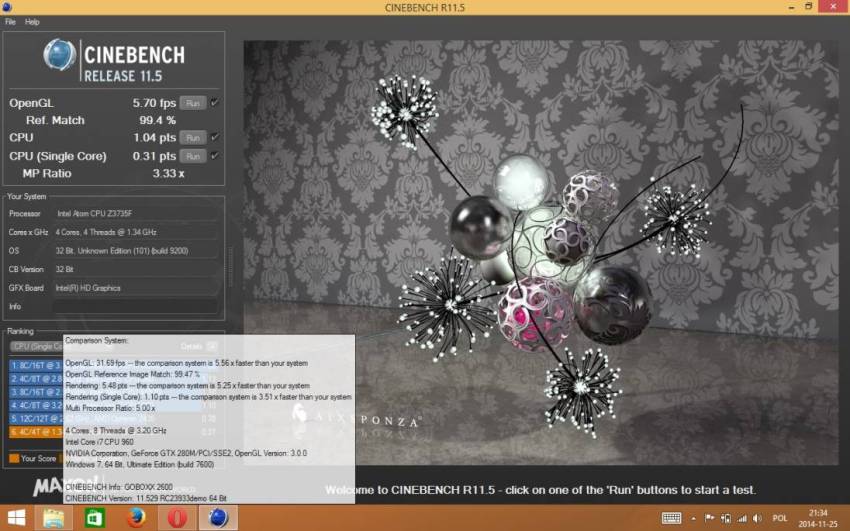Click the battery power tray icon
The width and height of the screenshot is (850, 531).
tap(726, 518)
